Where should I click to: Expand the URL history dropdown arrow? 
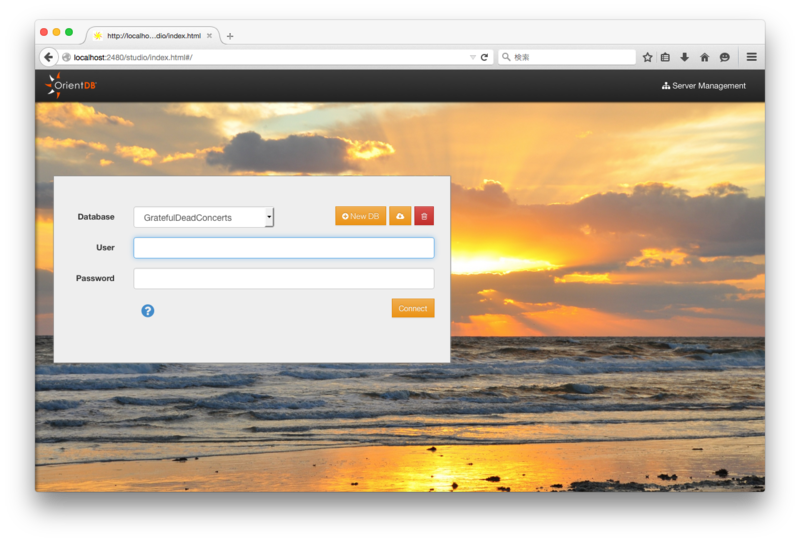pos(473,57)
